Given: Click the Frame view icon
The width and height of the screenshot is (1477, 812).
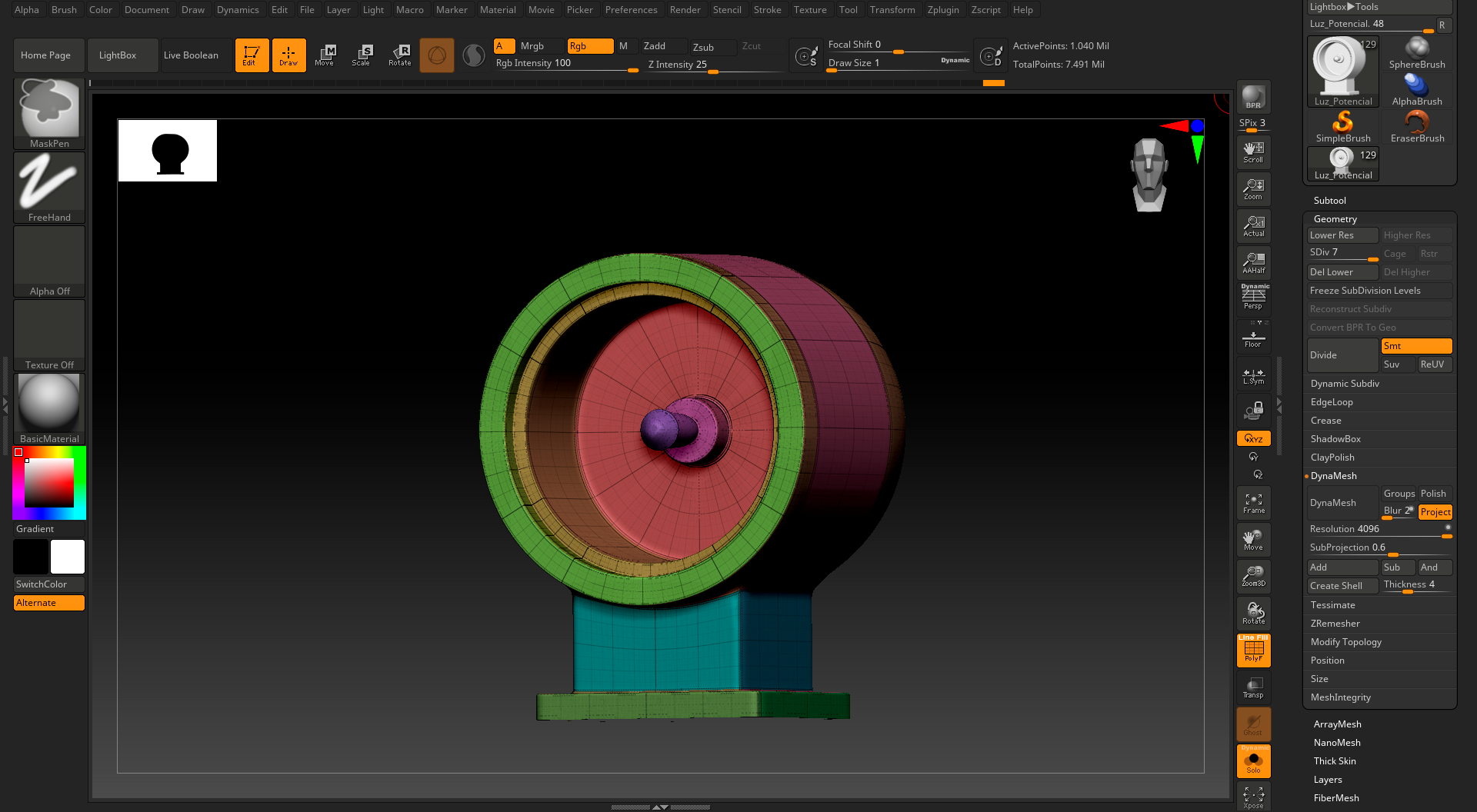Looking at the screenshot, I should click(1253, 504).
